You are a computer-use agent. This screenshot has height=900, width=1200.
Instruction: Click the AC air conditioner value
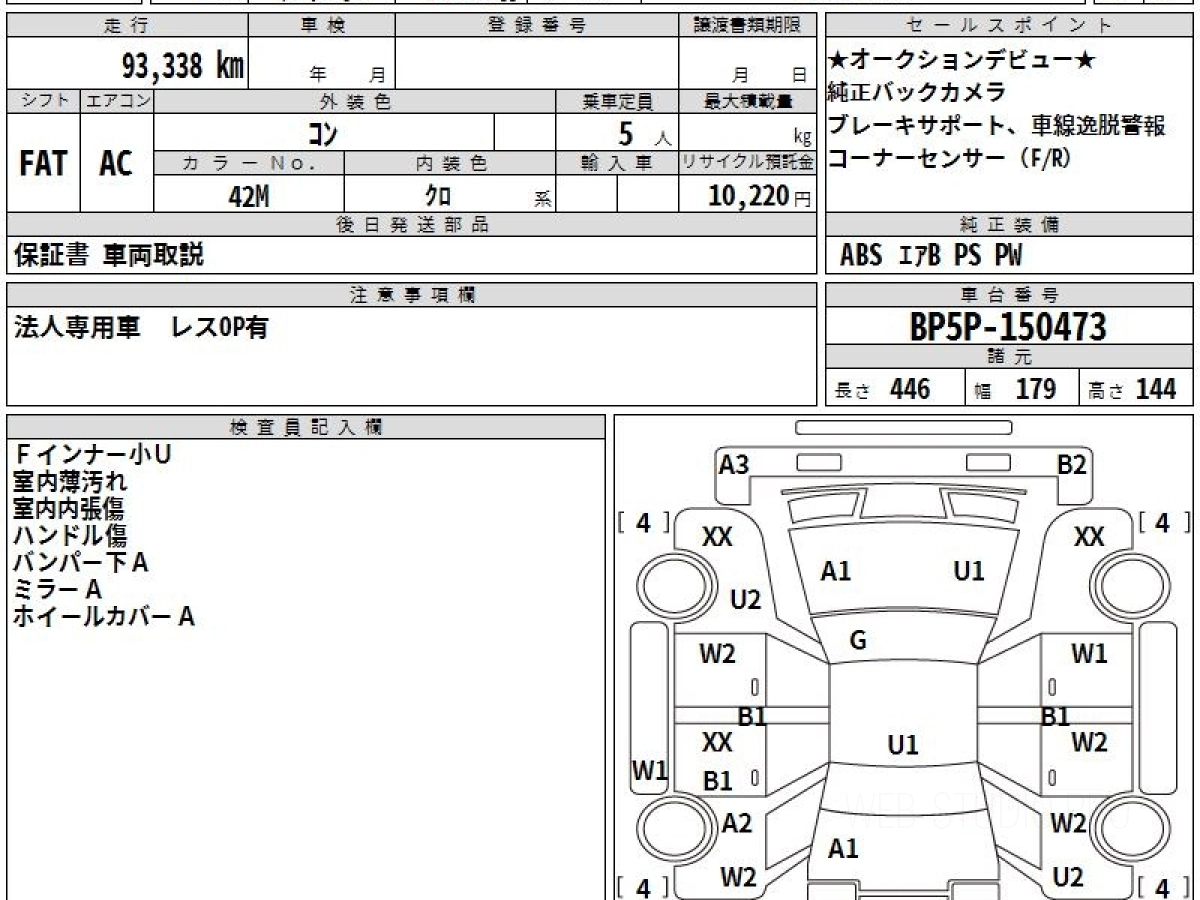pos(116,164)
